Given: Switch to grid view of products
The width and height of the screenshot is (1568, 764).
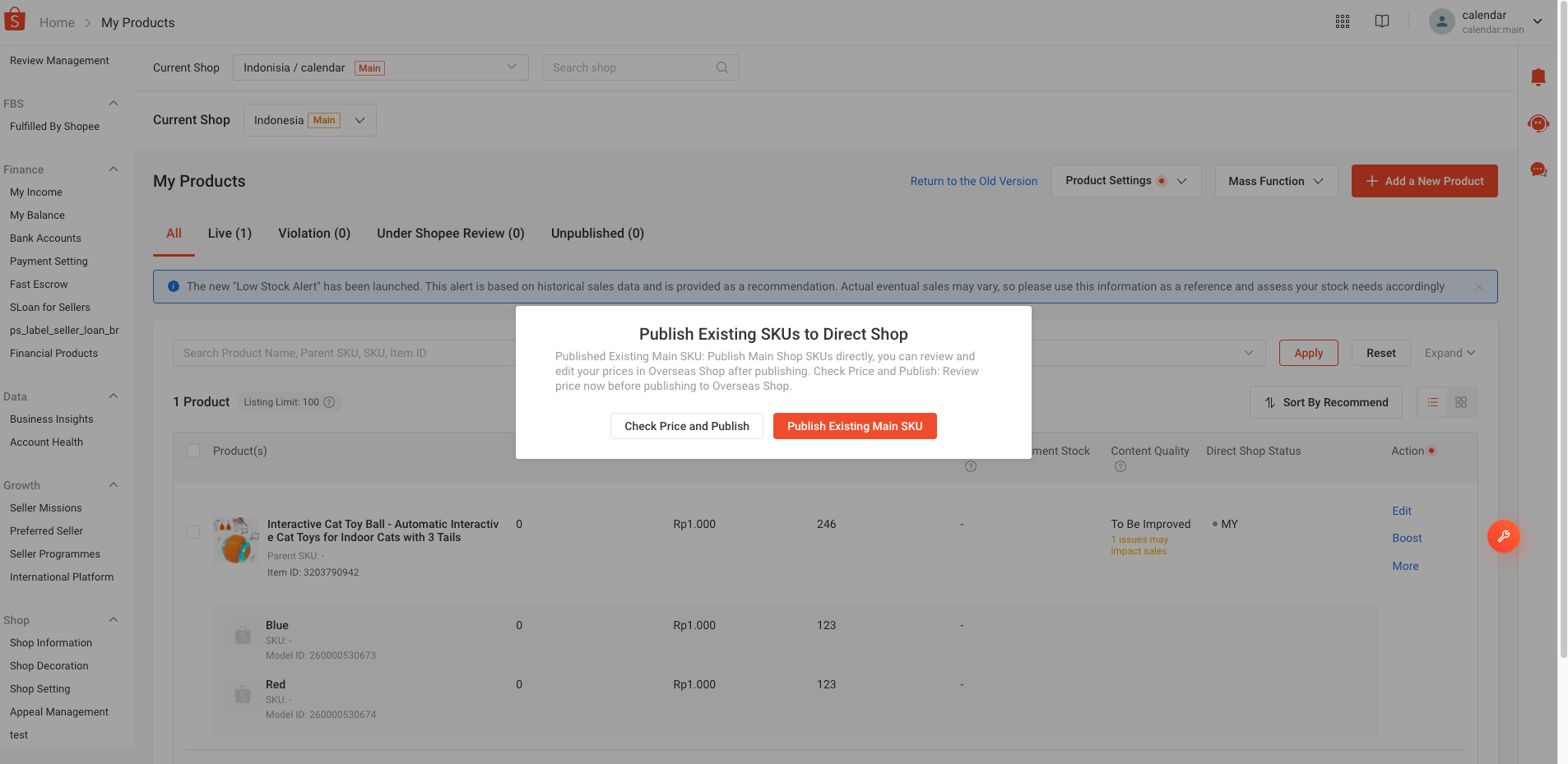Looking at the screenshot, I should (x=1461, y=402).
